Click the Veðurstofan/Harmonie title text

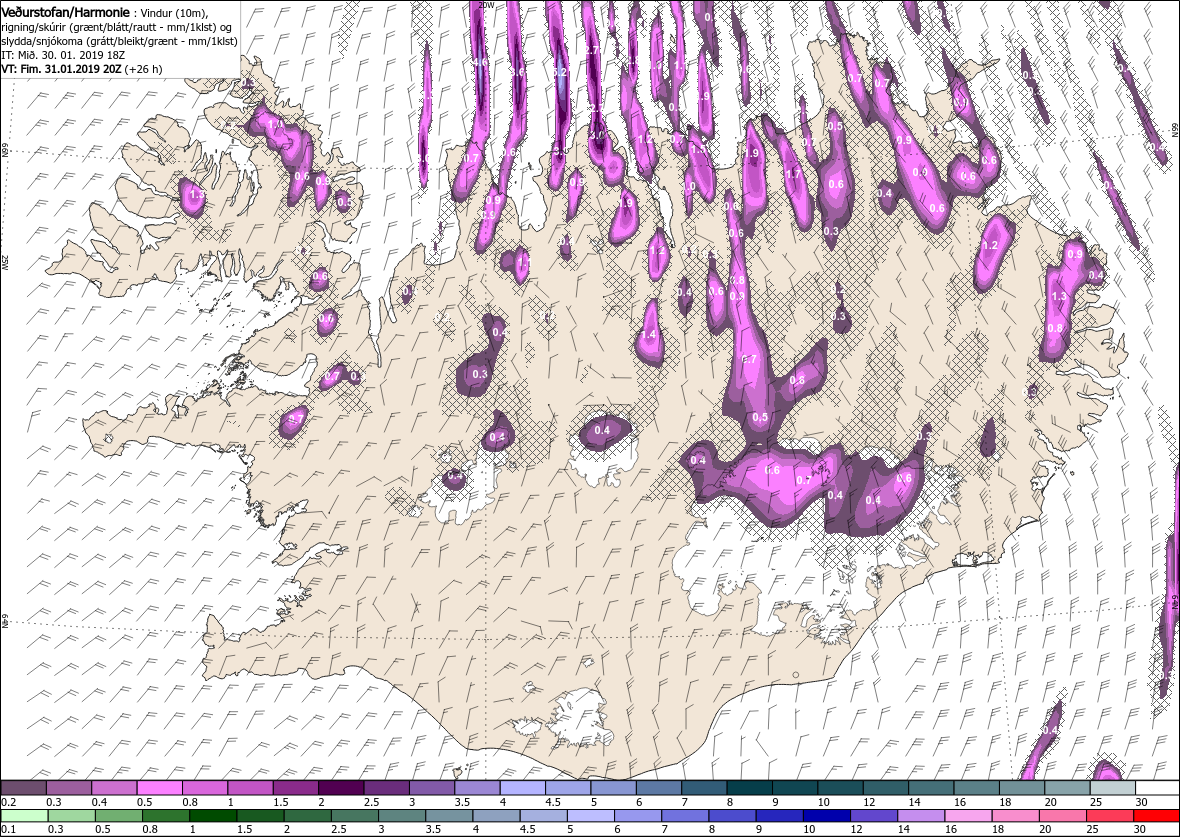pos(65,13)
